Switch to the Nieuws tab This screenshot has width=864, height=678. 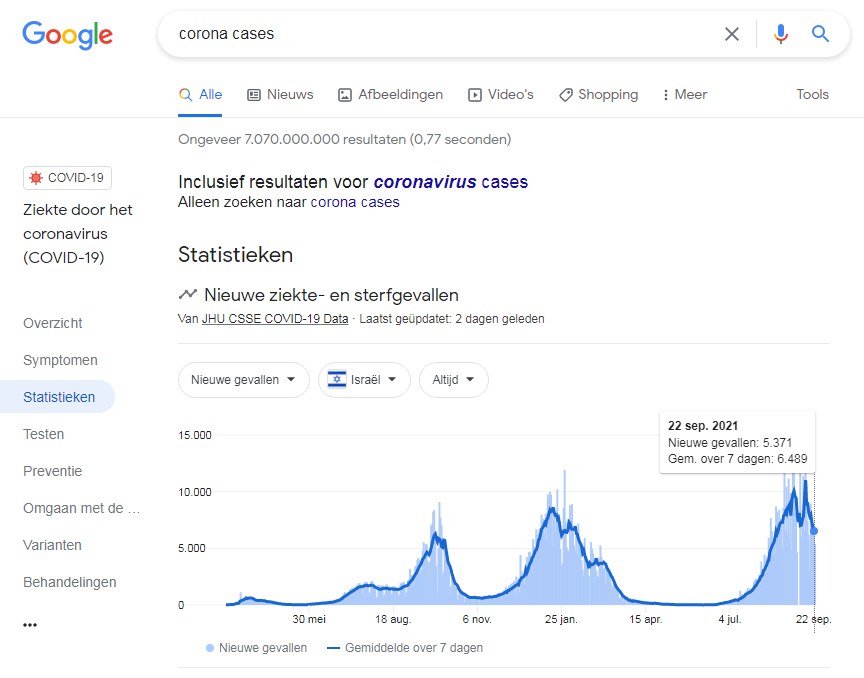(x=280, y=95)
